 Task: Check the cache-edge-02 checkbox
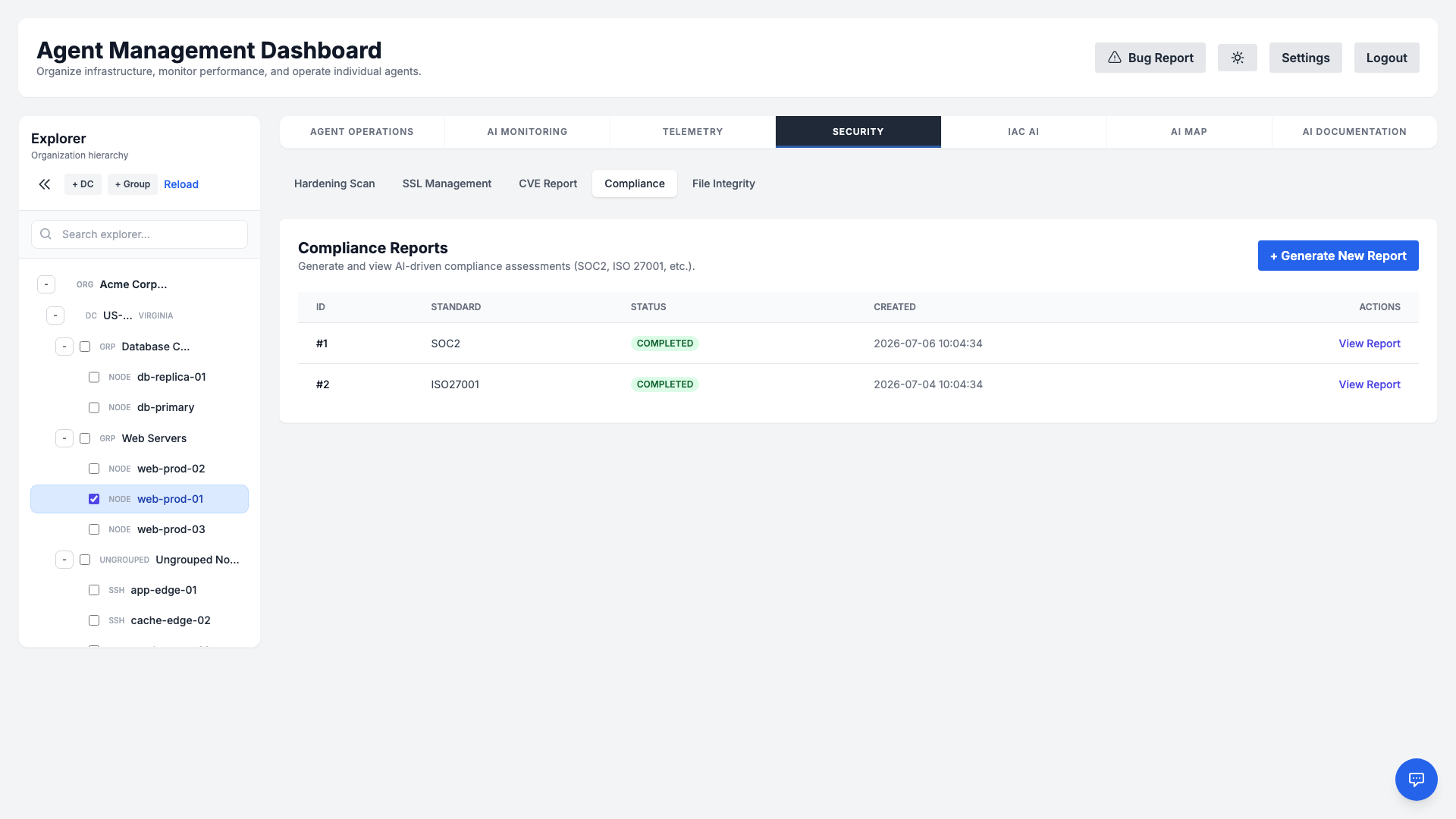click(94, 620)
